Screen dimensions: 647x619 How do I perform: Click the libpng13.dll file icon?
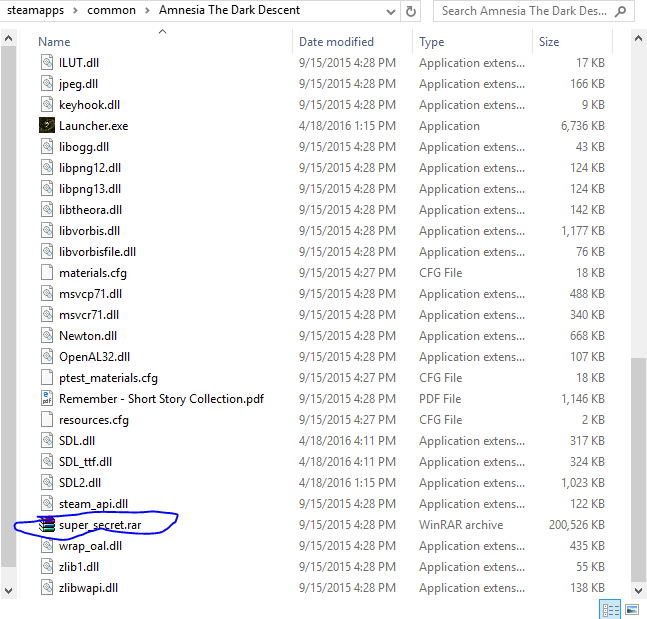(x=47, y=189)
